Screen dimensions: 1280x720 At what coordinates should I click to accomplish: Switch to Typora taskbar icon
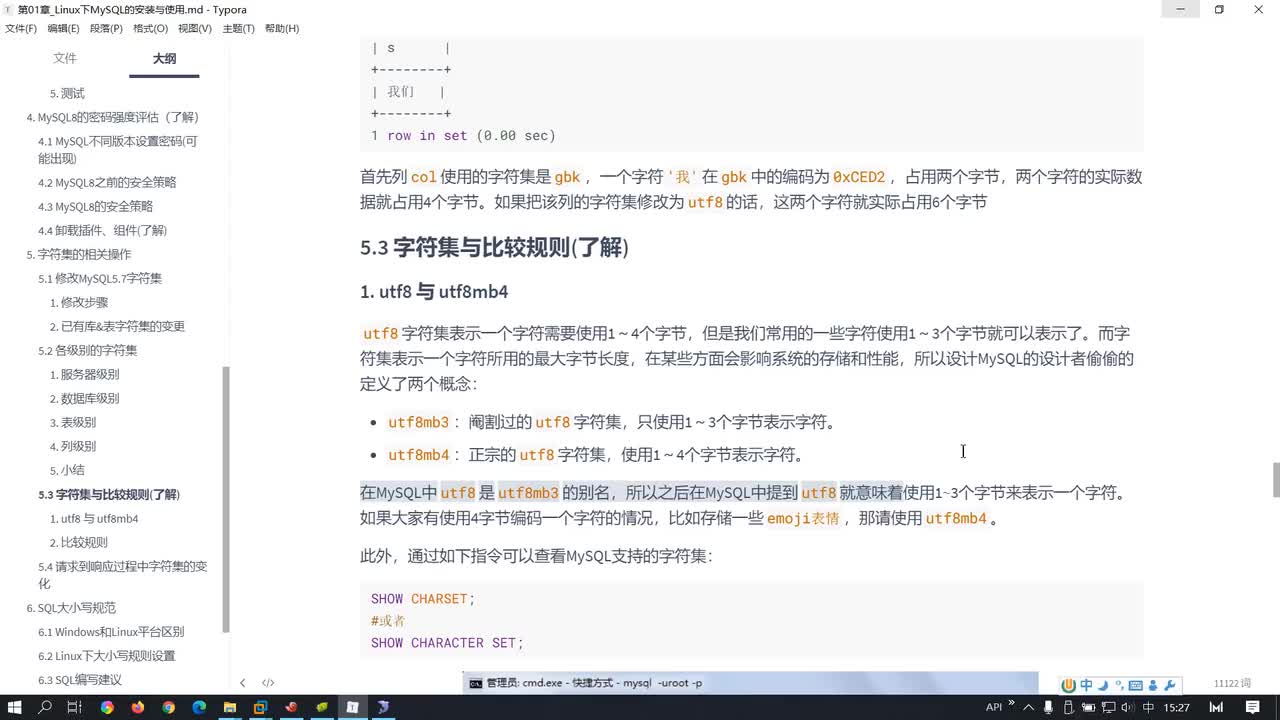tap(352, 707)
